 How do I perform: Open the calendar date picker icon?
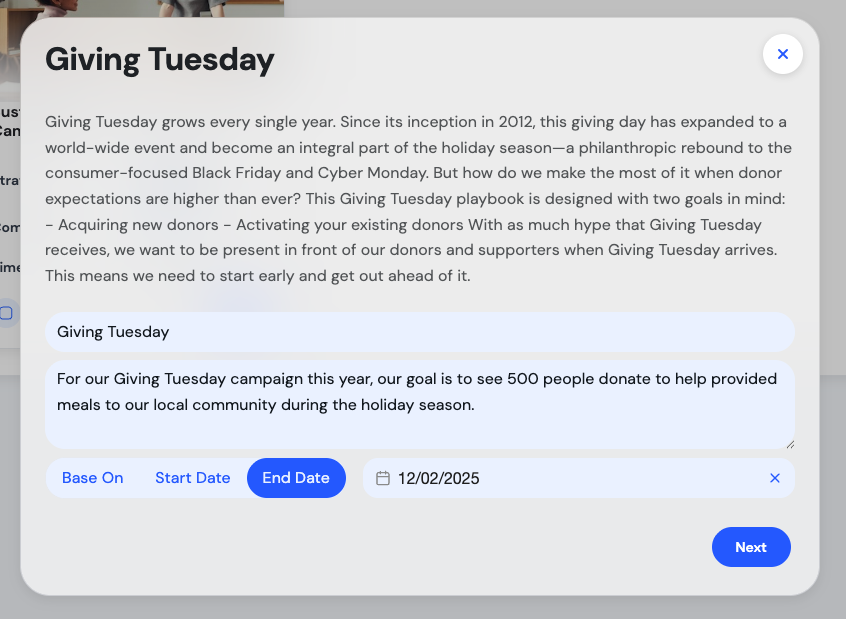[382, 478]
